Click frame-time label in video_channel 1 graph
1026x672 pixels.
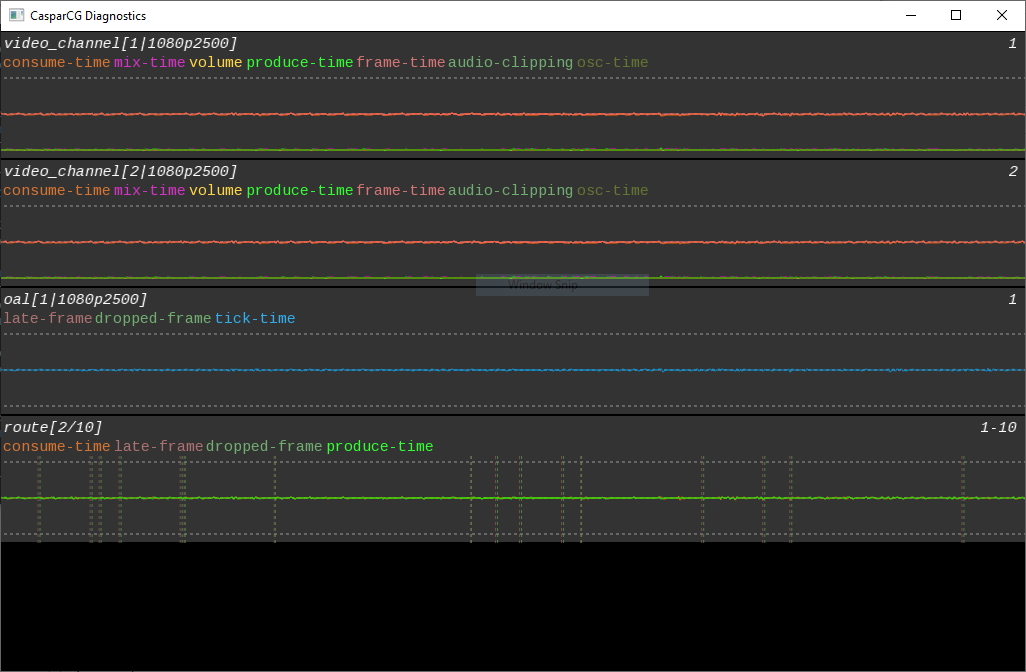pos(401,62)
